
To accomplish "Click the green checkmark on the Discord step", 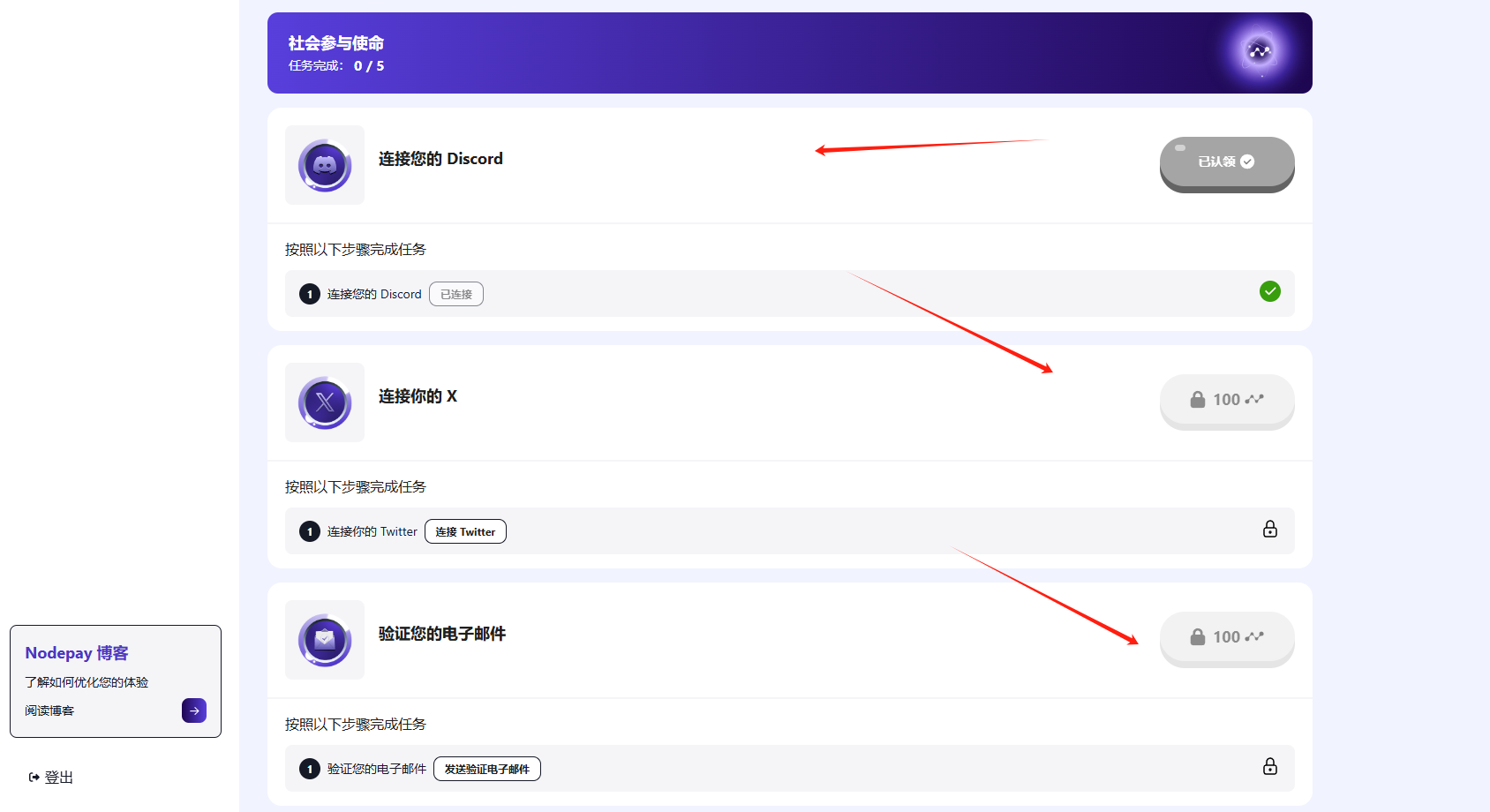I will point(1270,291).
